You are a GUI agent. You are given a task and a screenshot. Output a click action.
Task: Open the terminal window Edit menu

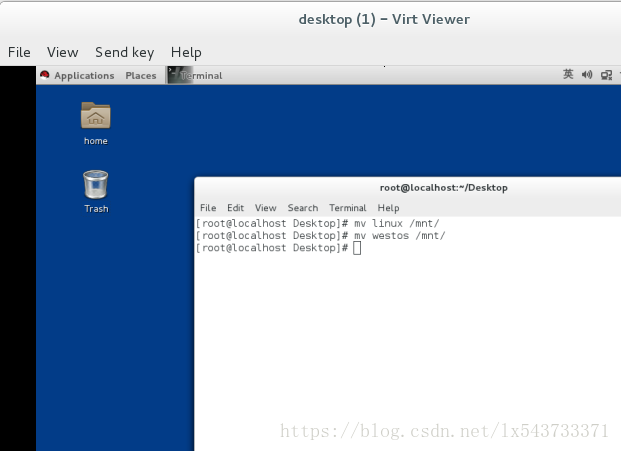click(235, 208)
